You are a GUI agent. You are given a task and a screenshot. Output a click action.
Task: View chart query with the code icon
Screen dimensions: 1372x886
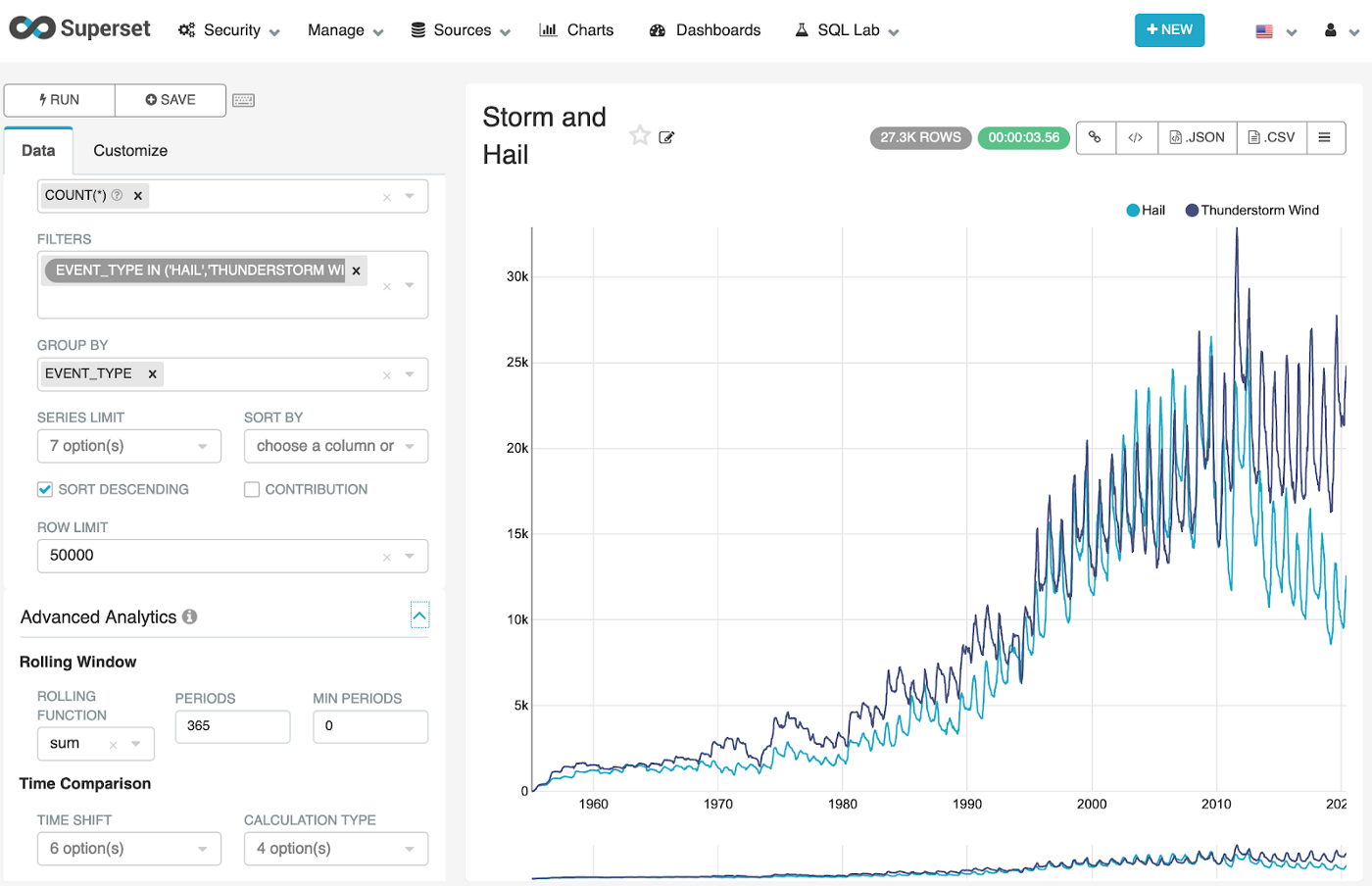pos(1136,137)
